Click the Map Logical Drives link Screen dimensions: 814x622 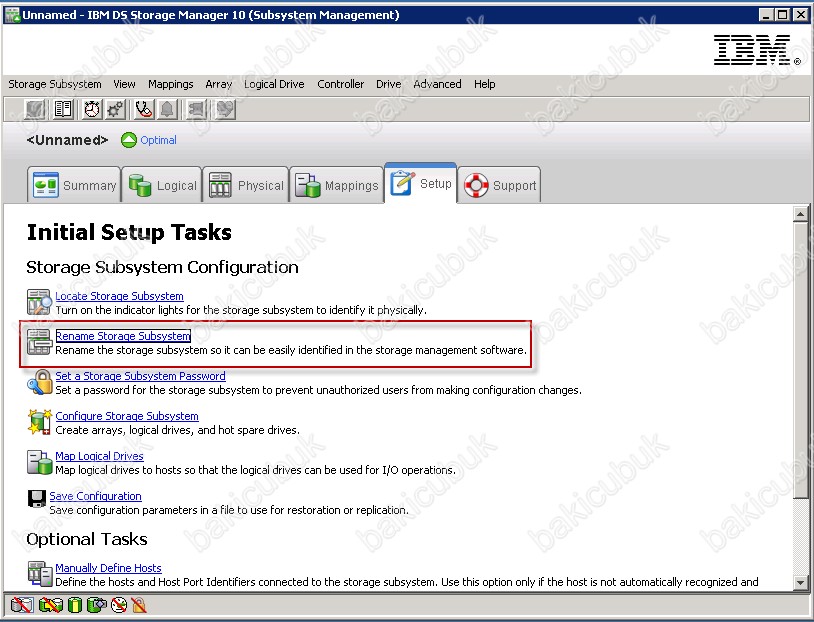[x=99, y=456]
